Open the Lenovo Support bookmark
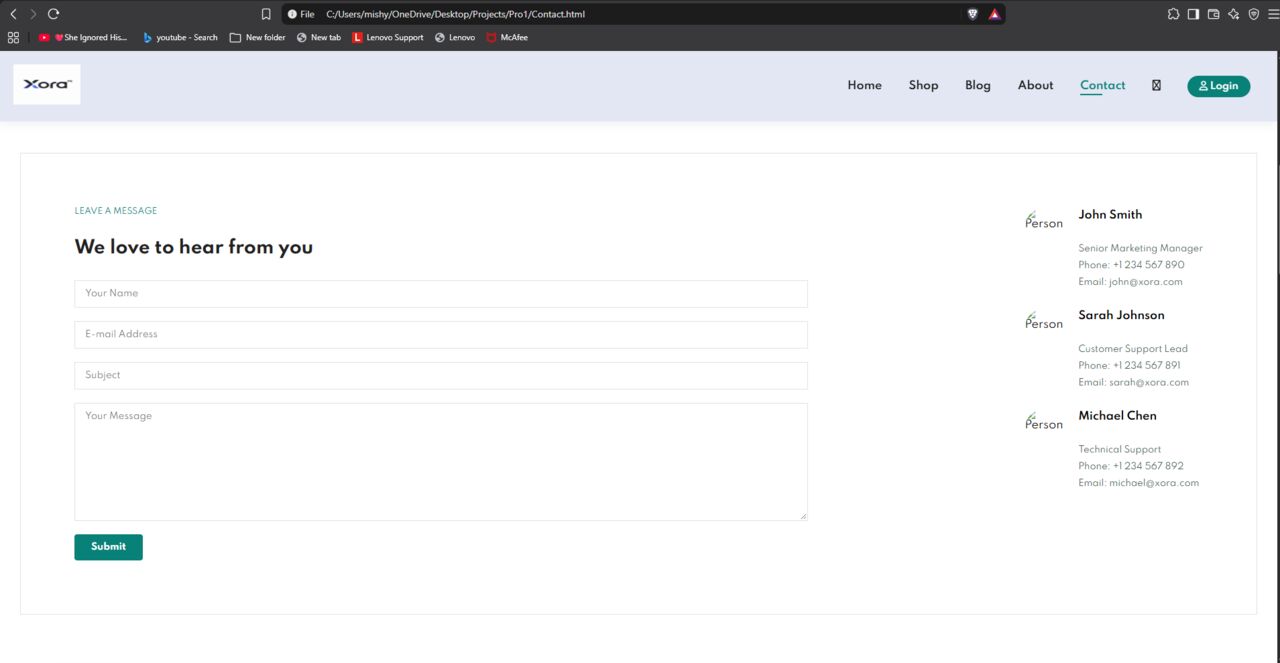Image resolution: width=1280 pixels, height=663 pixels. pos(388,37)
